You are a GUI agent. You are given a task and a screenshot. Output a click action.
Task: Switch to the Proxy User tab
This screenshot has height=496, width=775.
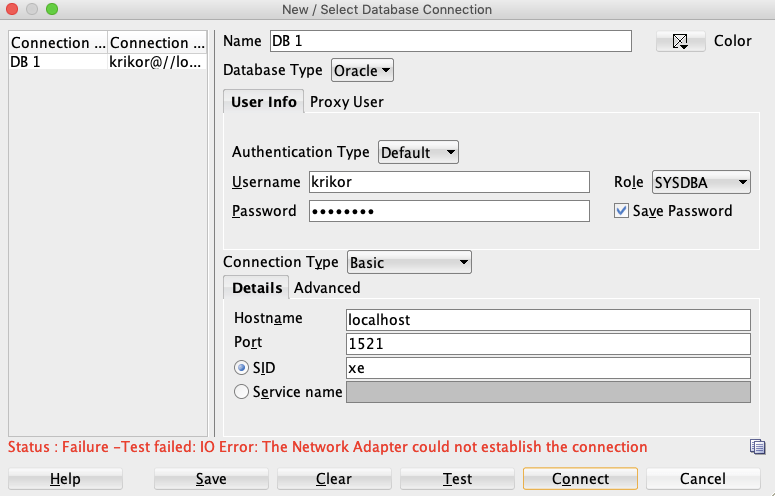346,102
